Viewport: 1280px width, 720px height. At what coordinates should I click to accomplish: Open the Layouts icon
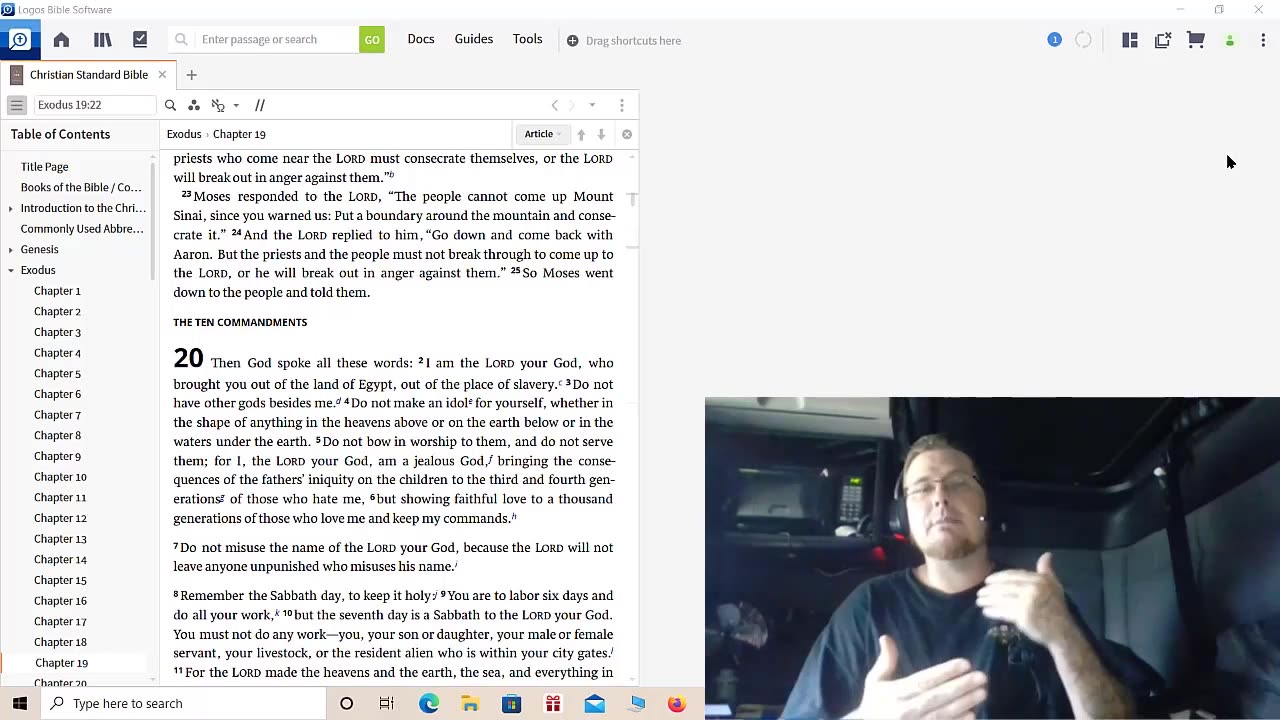(1130, 40)
